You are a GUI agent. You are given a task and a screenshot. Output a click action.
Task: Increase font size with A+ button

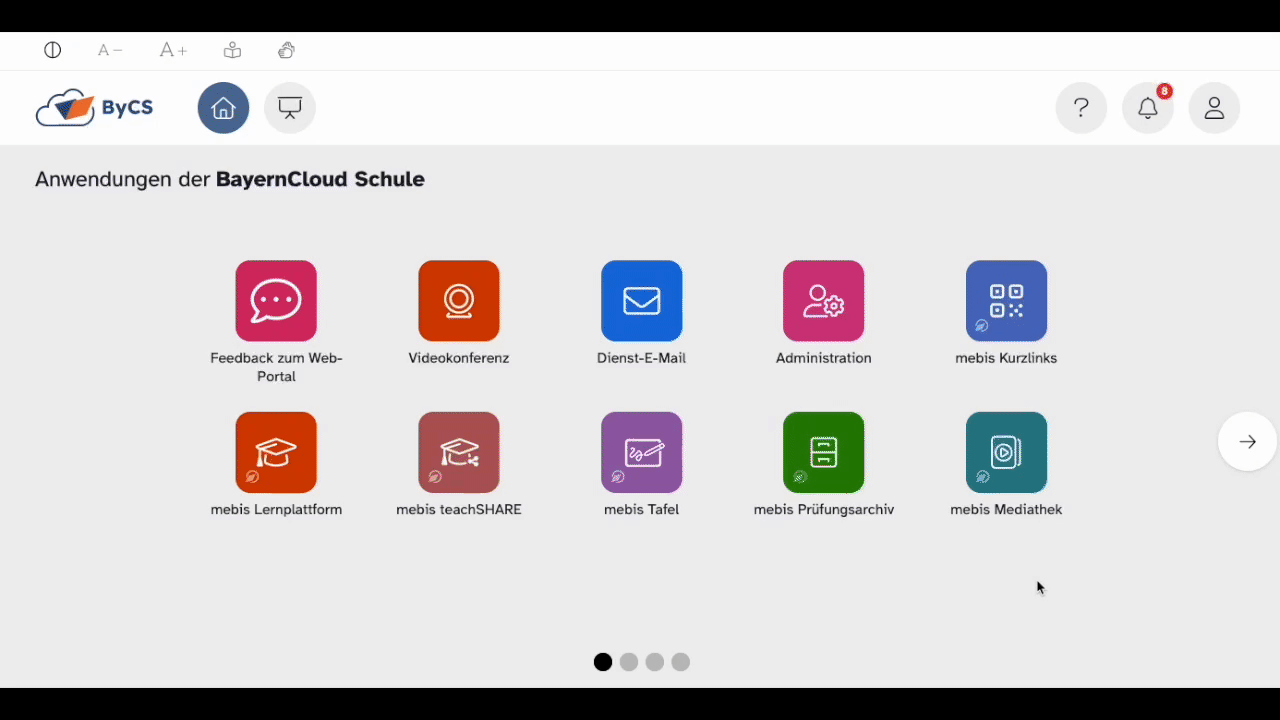[173, 50]
